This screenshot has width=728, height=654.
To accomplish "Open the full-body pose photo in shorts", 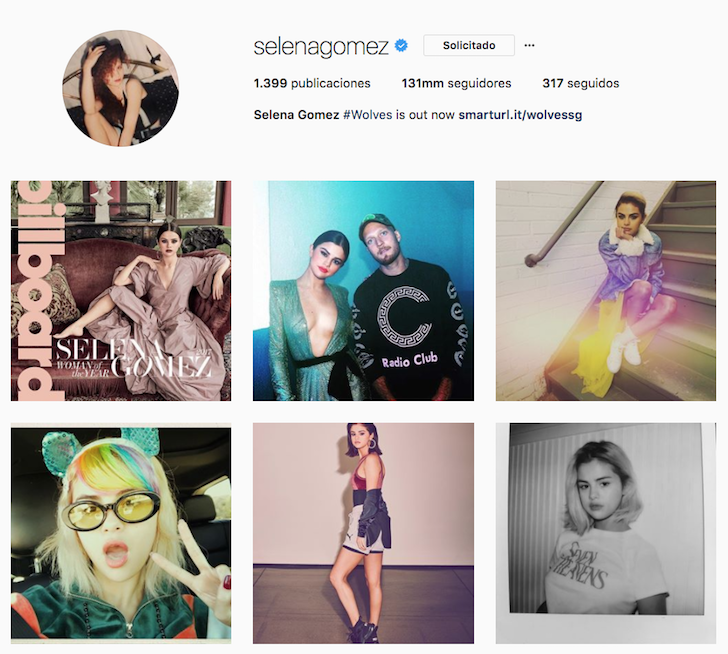I will pos(364,533).
